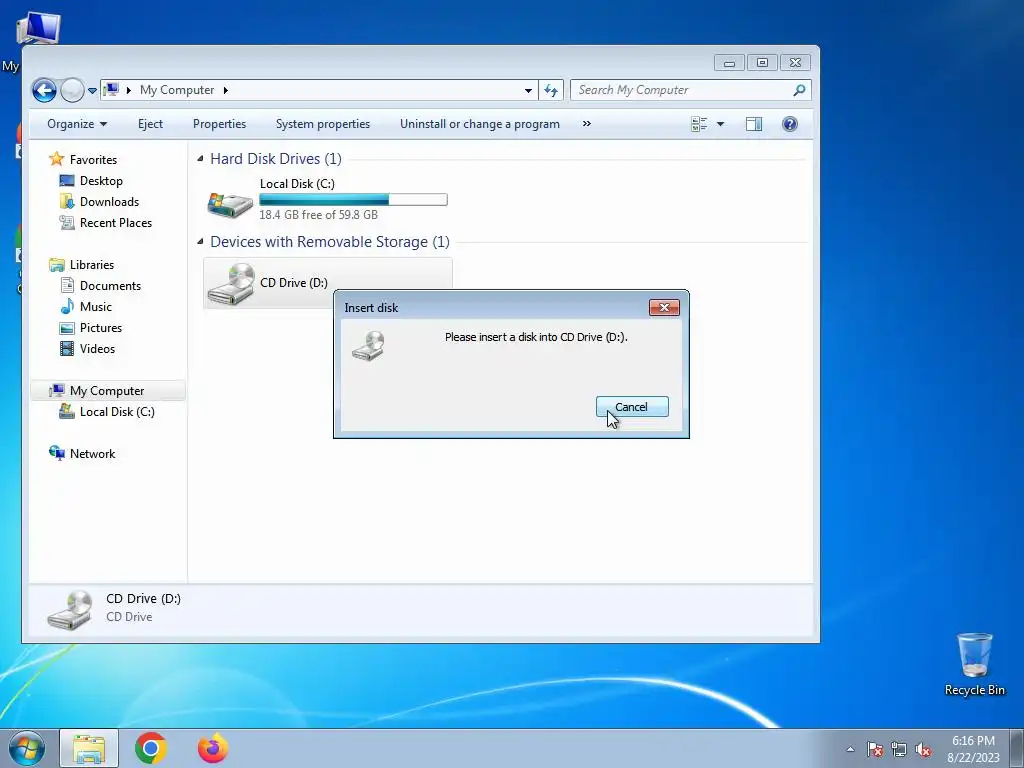Open the network tray icon
Viewport: 1024px width, 768px height.
pyautogui.click(x=899, y=749)
